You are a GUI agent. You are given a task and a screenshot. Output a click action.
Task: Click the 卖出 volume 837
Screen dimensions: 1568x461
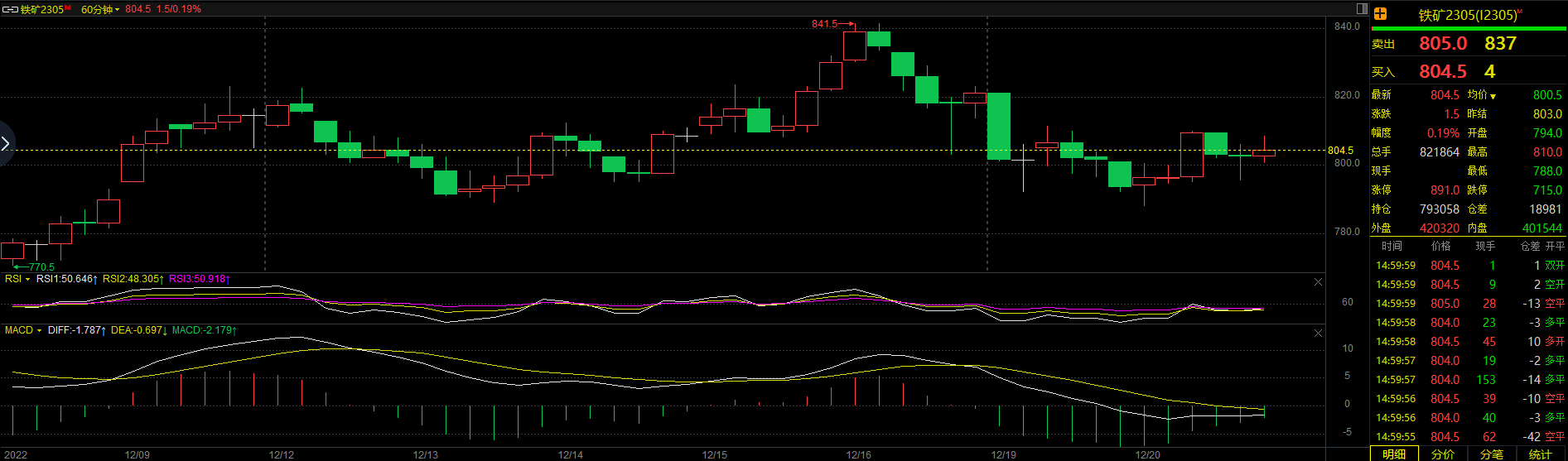(1500, 44)
